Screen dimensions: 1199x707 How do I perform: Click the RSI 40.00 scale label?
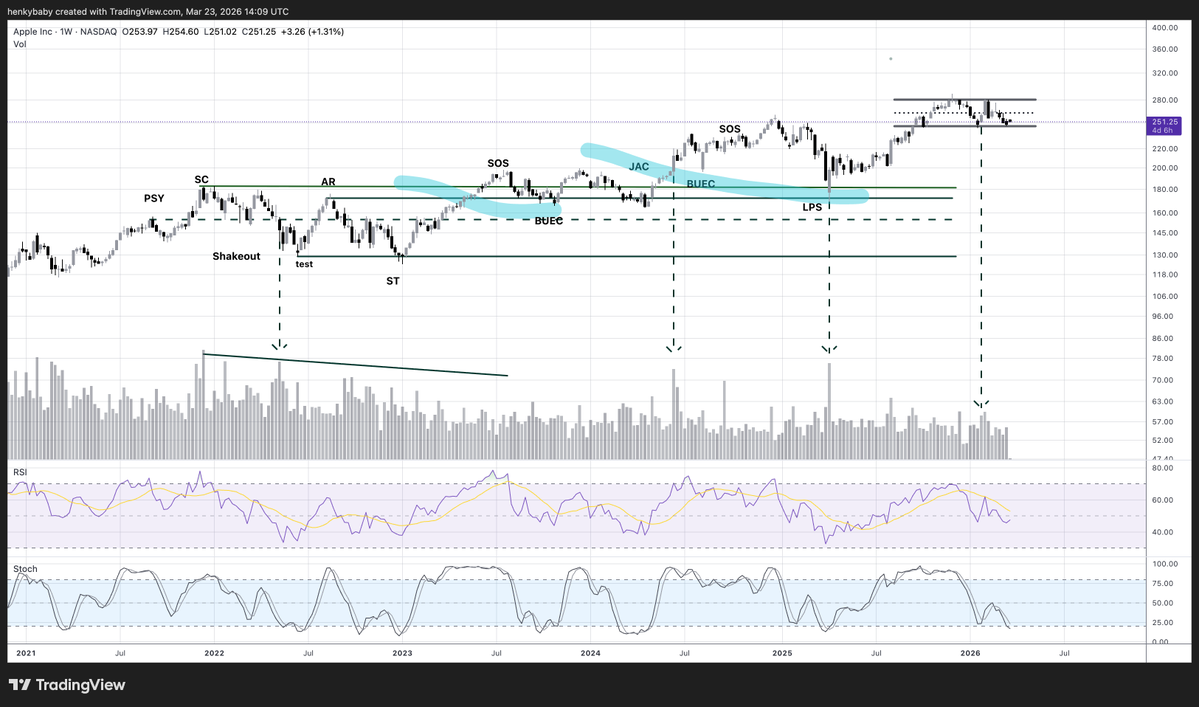coord(1162,532)
